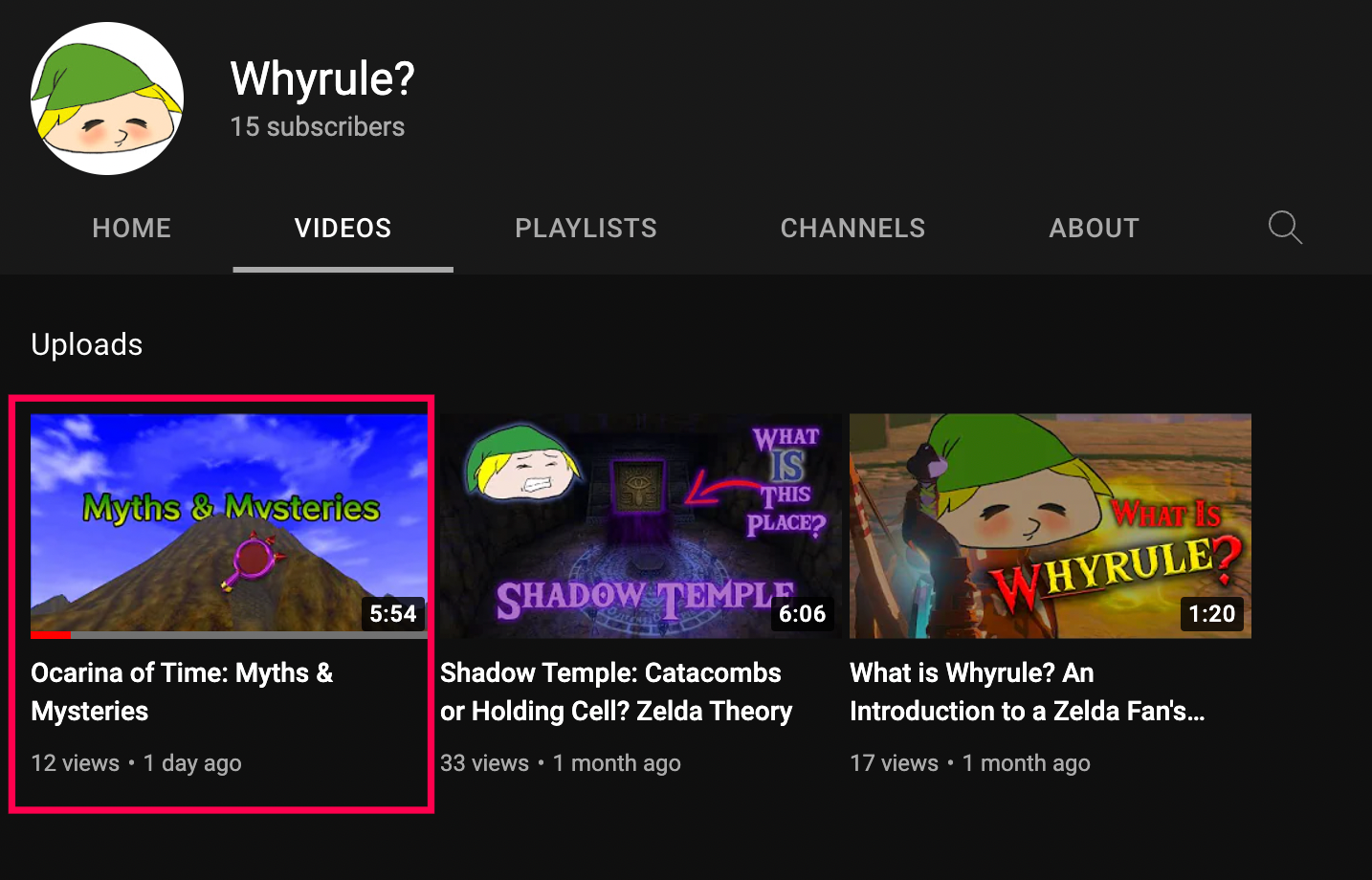Click '17 views • 1 month ago' text
Screen dimensions: 1372x880
[x=970, y=763]
